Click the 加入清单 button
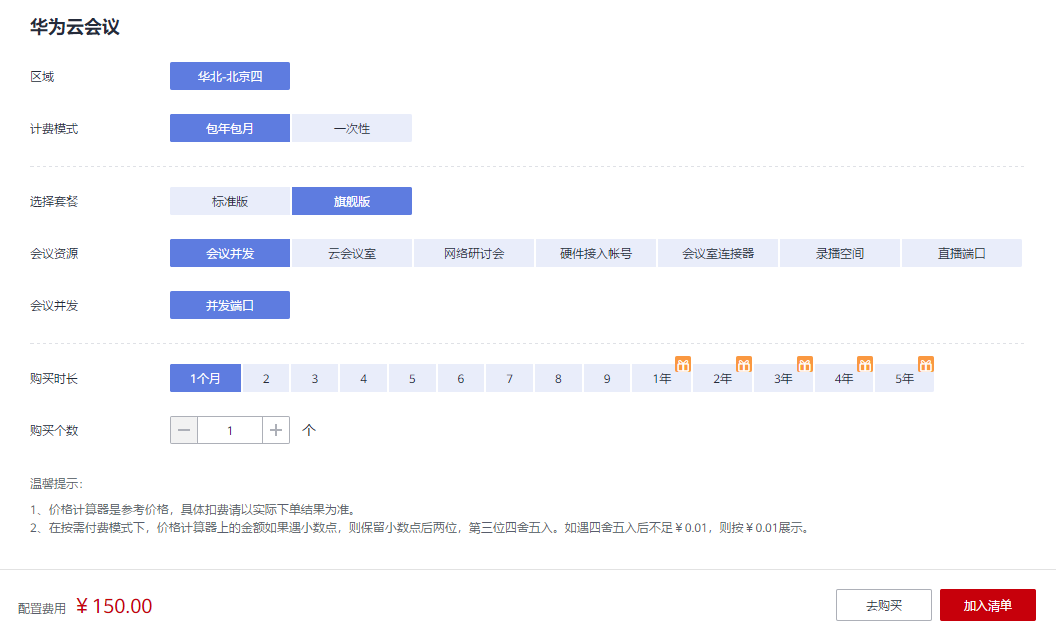Screen dimensions: 1056x633 click(987, 605)
